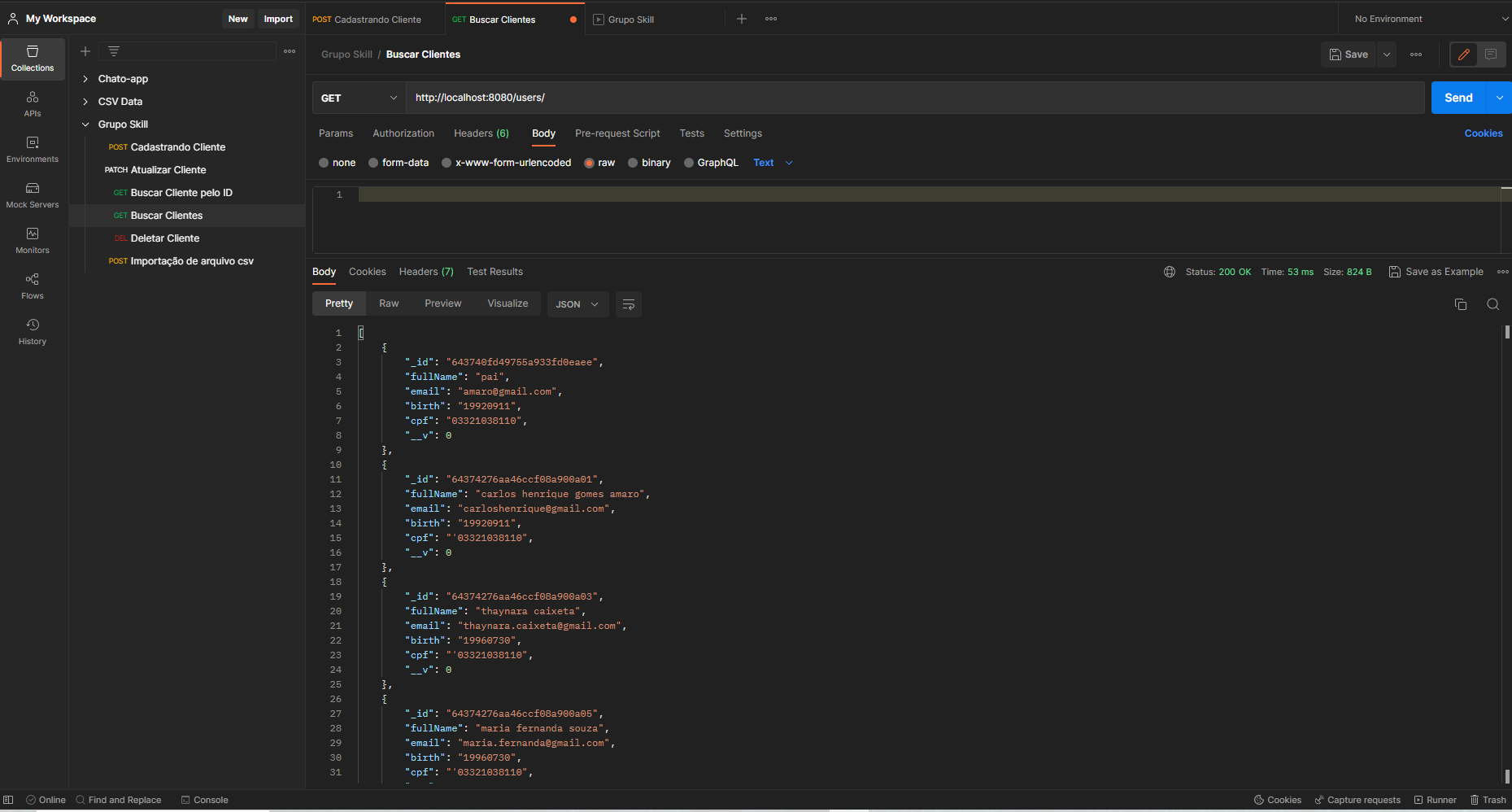The image size is (1512, 812).
Task: Open the Monitors sidebar panel
Action: click(x=33, y=241)
